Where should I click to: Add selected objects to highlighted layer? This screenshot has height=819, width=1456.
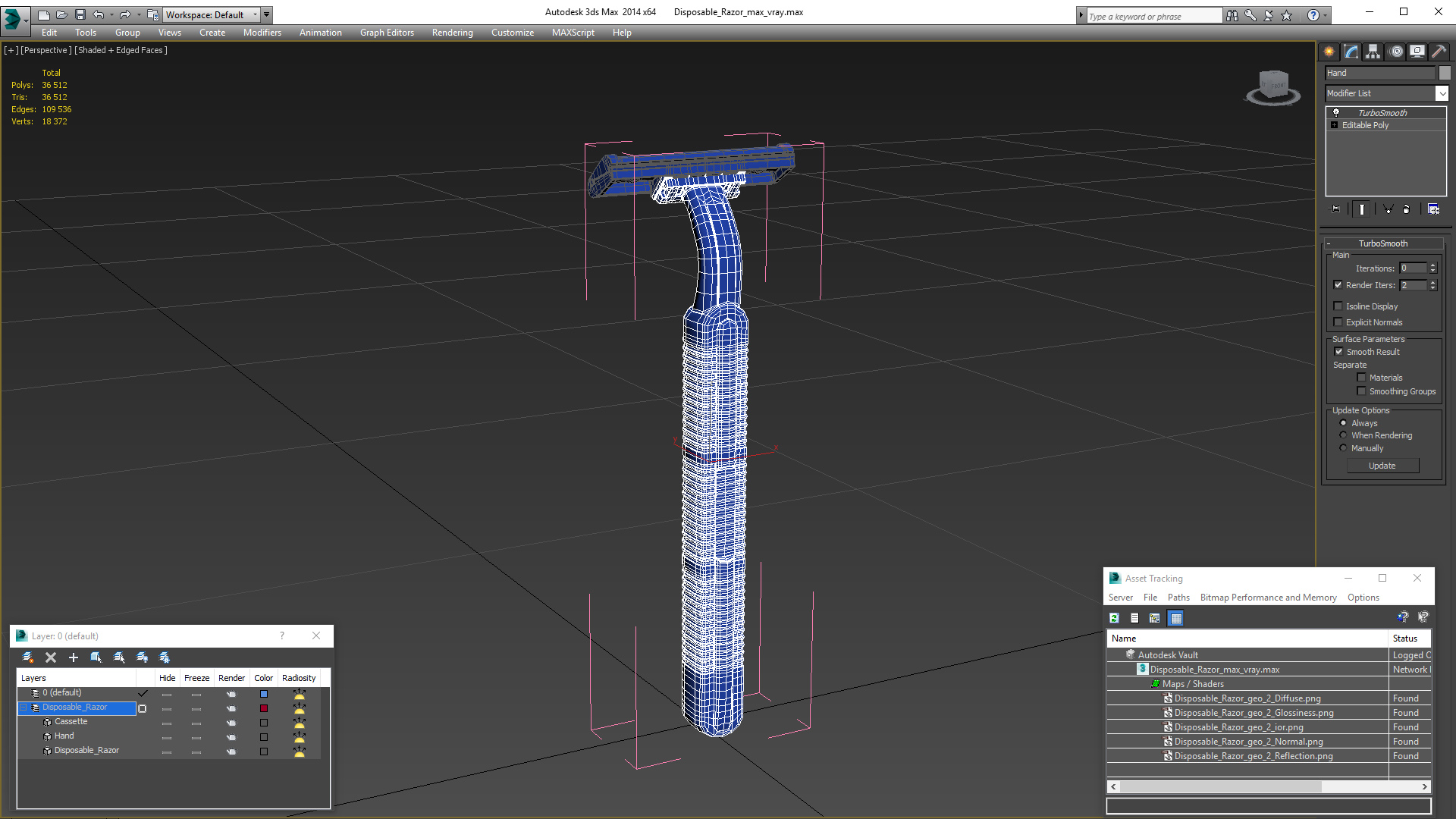click(x=74, y=657)
